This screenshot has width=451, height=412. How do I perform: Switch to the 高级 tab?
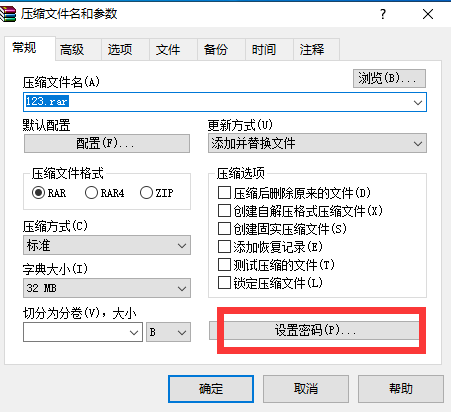pyautogui.click(x=72, y=50)
